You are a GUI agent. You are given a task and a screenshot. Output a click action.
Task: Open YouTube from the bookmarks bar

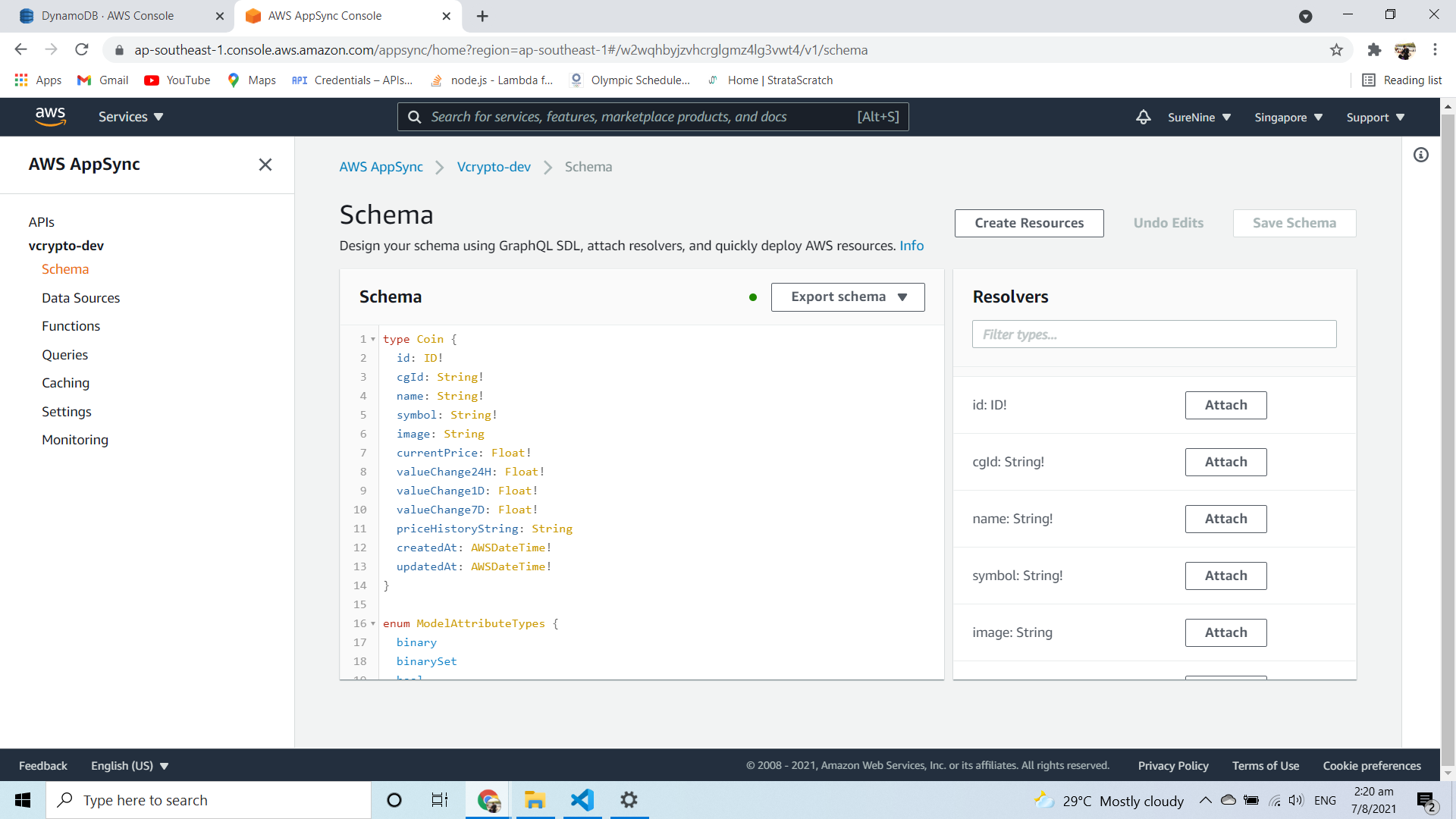click(x=177, y=80)
